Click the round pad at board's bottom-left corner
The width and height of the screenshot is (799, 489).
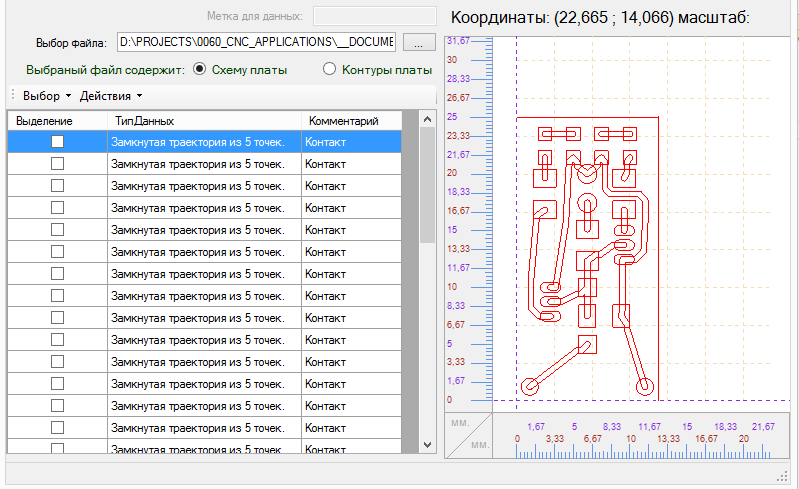530,386
